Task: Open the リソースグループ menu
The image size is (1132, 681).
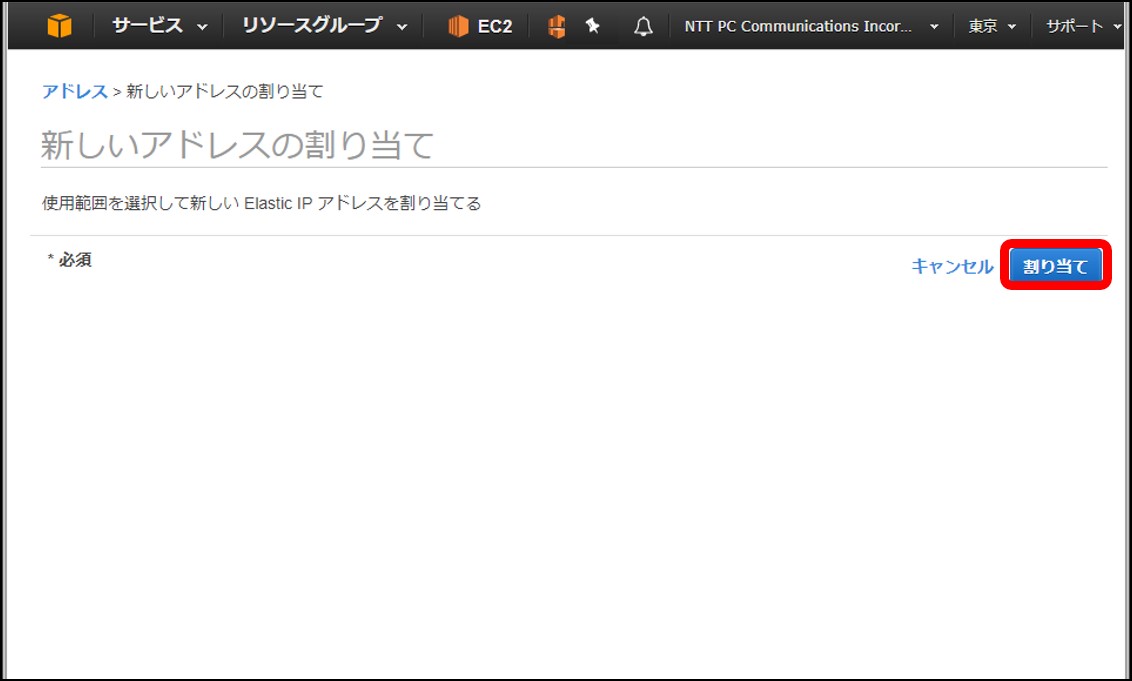Action: tap(324, 26)
